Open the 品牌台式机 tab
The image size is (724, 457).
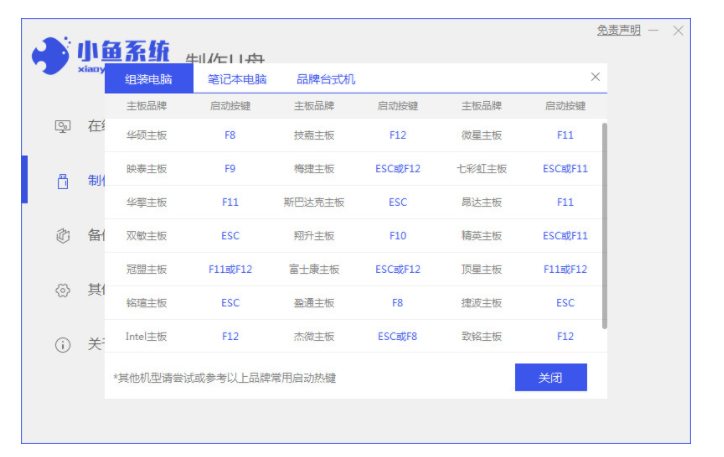pyautogui.click(x=326, y=79)
